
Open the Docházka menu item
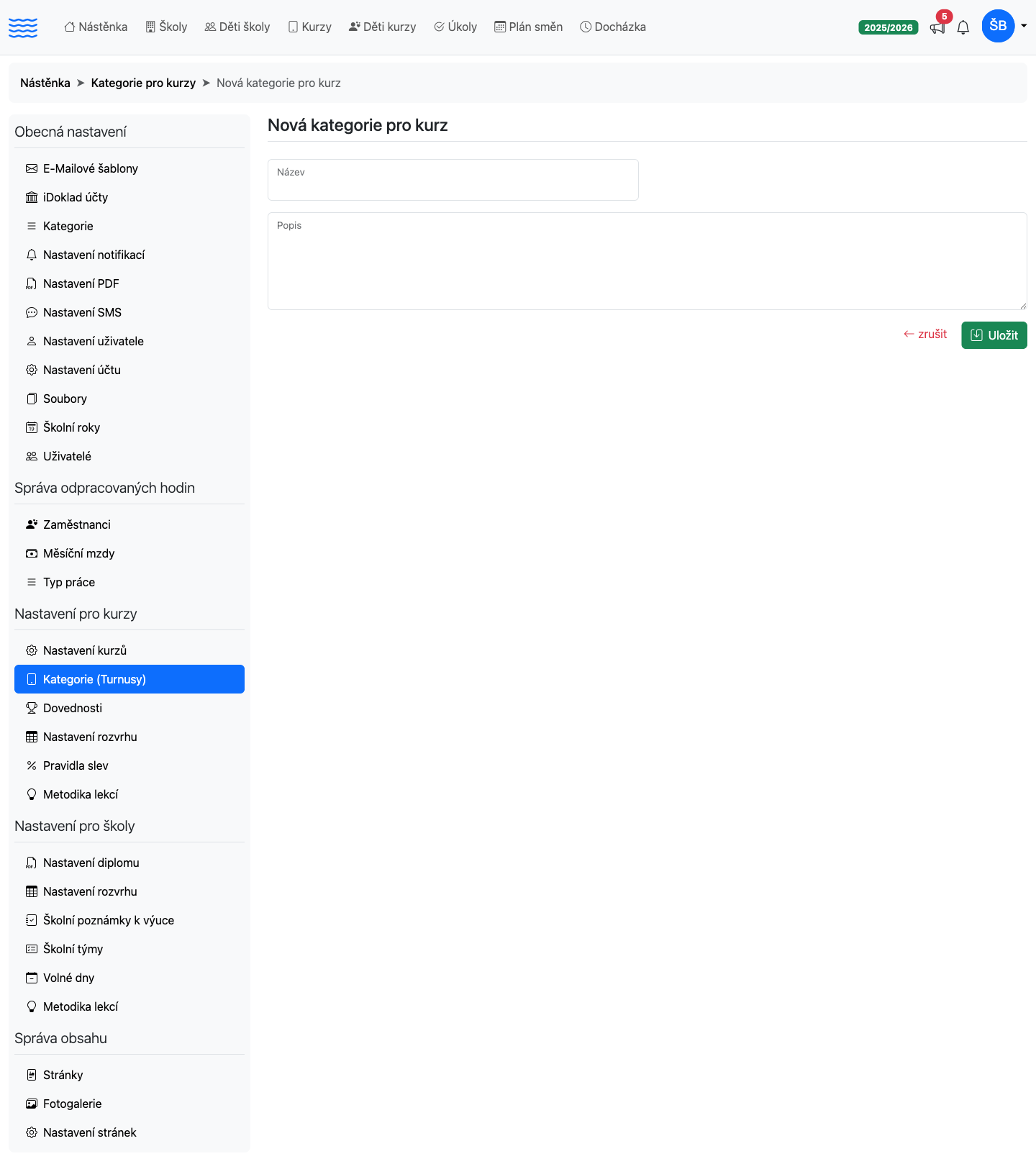pyautogui.click(x=613, y=27)
